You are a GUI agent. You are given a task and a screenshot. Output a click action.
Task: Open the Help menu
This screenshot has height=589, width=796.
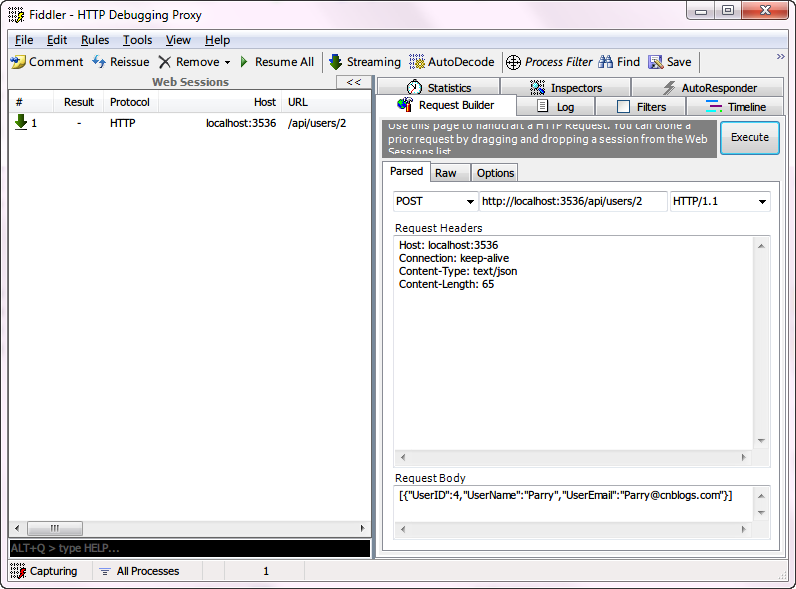pos(217,40)
